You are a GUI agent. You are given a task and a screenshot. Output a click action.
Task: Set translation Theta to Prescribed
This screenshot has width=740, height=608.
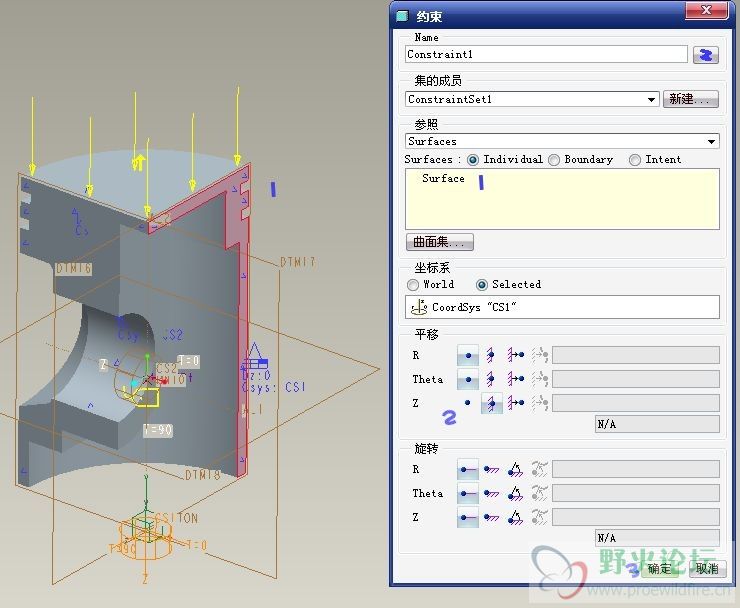tap(516, 379)
